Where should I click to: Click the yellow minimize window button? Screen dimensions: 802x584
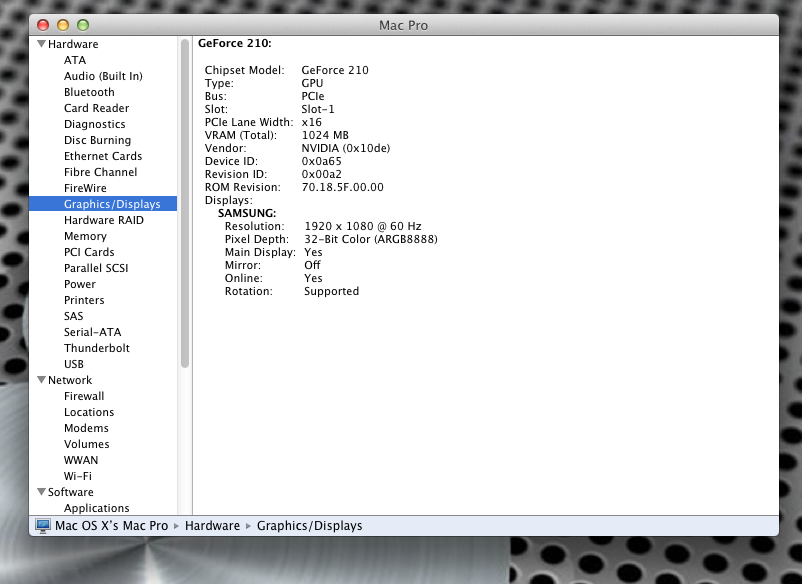[63, 25]
